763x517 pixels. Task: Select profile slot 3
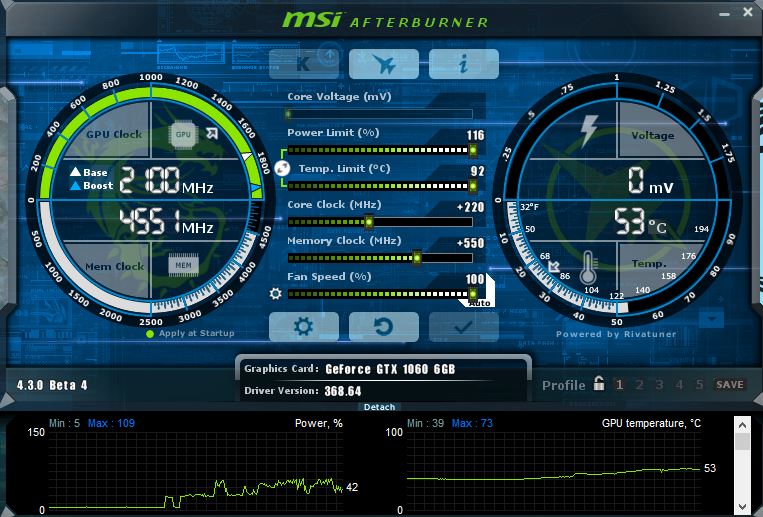point(659,385)
